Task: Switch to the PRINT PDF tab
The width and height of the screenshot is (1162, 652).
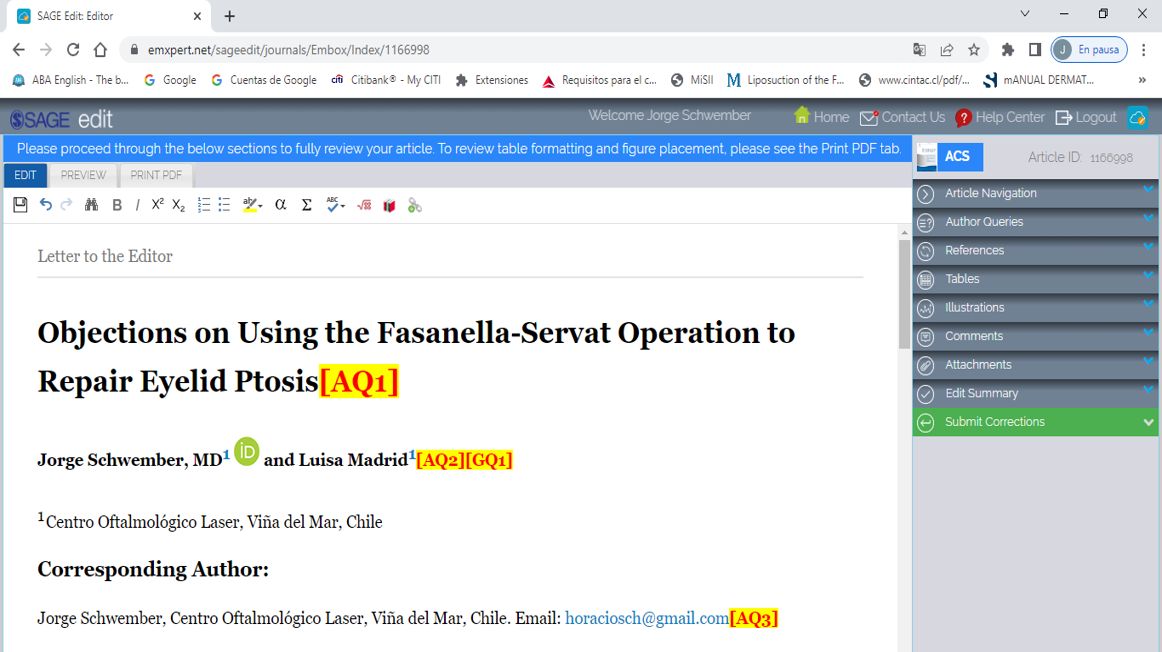Action: [x=156, y=175]
